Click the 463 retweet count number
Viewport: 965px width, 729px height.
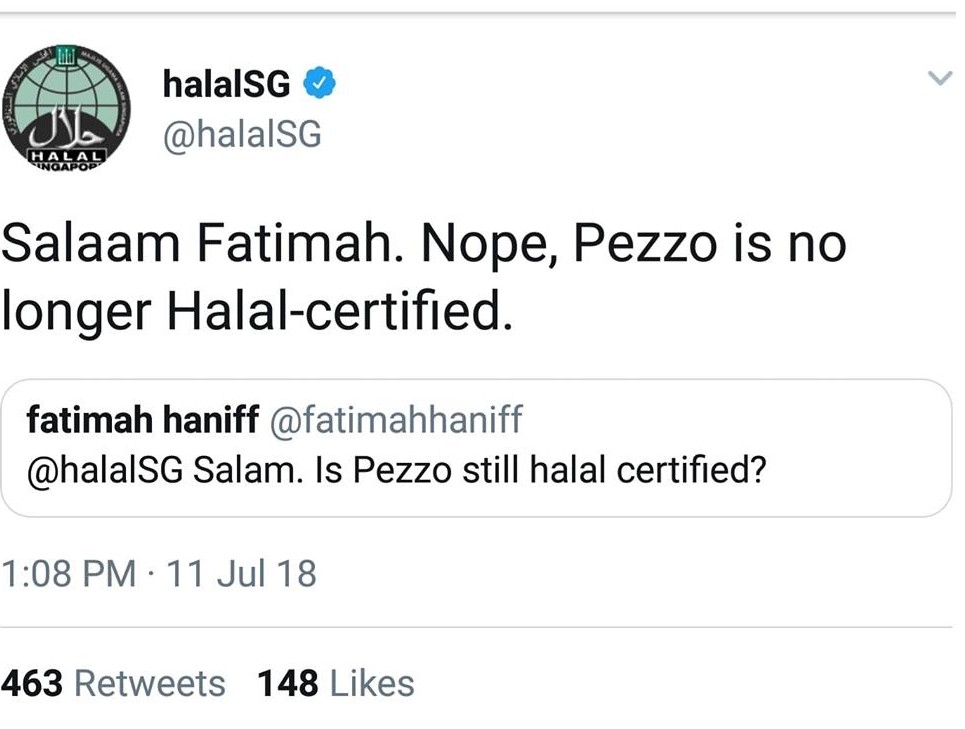point(32,683)
